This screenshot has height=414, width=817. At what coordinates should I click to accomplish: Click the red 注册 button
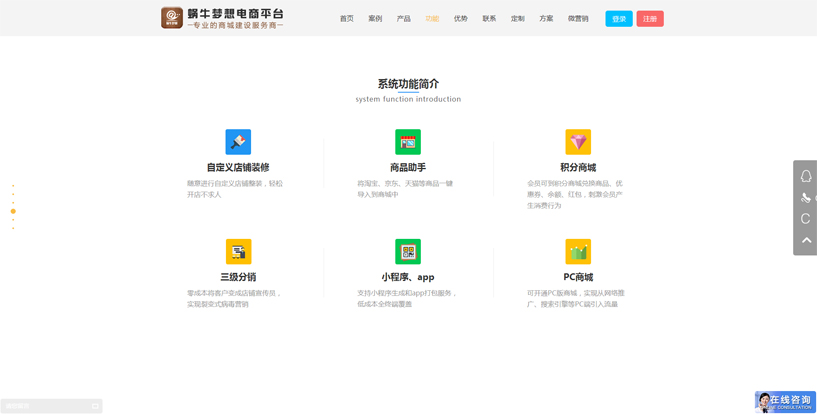[x=650, y=19]
